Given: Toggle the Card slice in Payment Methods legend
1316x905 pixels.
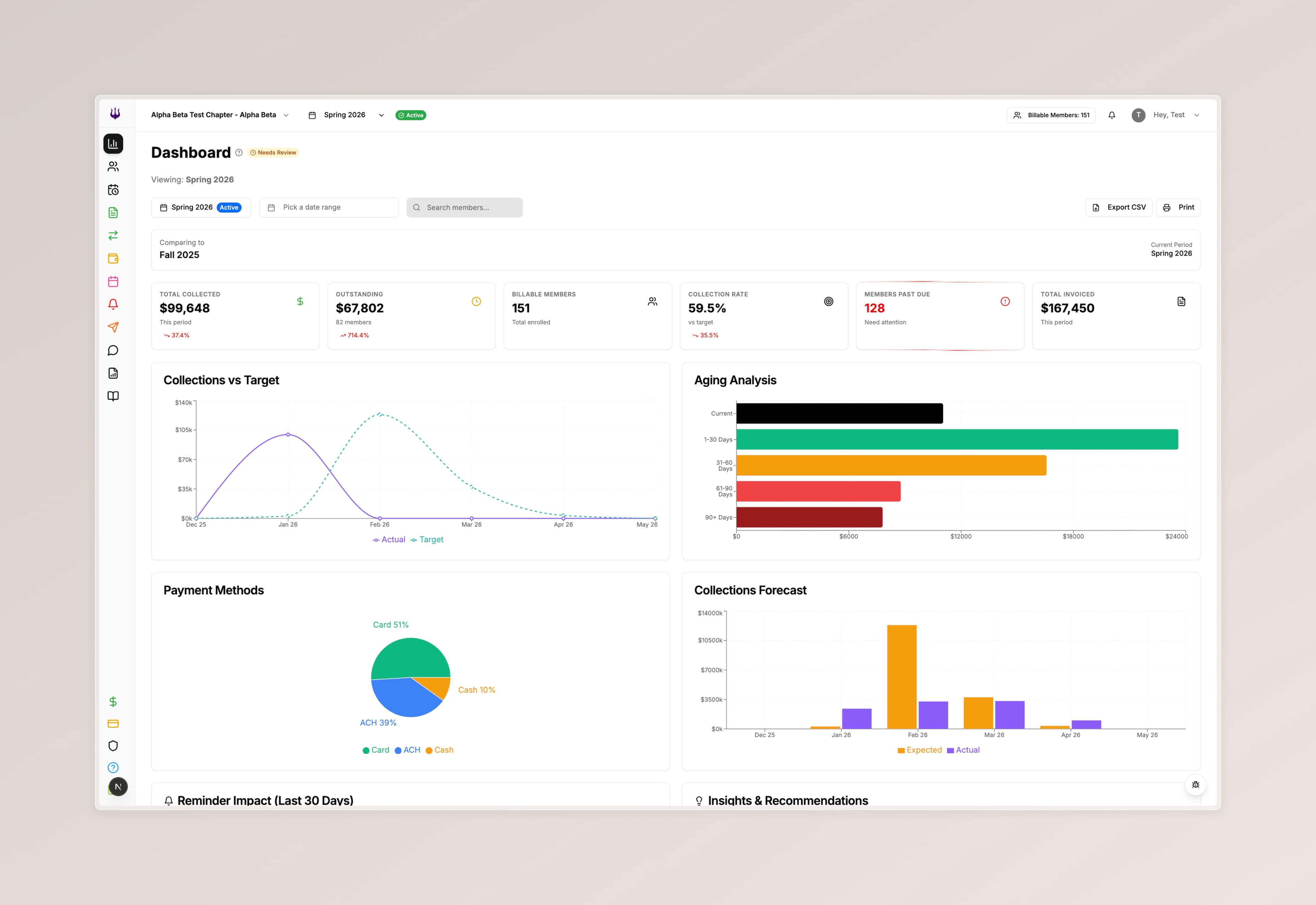Looking at the screenshot, I should pyautogui.click(x=376, y=749).
